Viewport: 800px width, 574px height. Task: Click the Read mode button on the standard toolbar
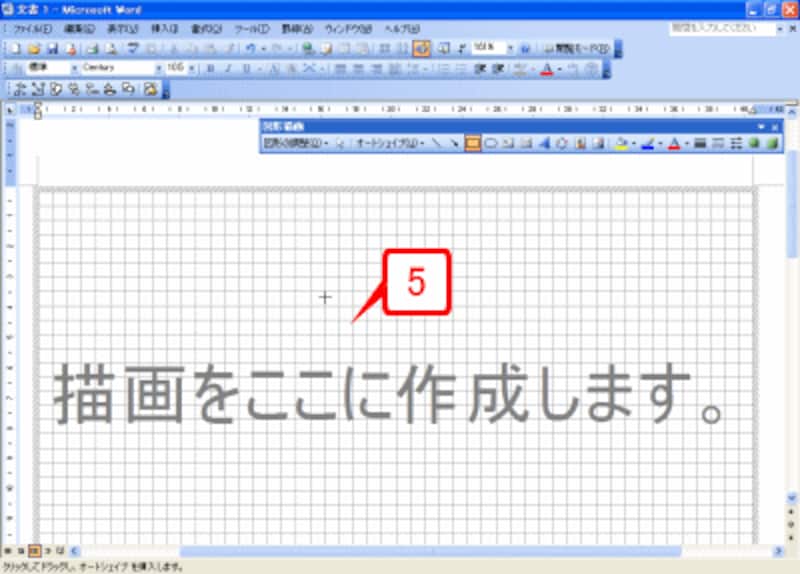(576, 49)
